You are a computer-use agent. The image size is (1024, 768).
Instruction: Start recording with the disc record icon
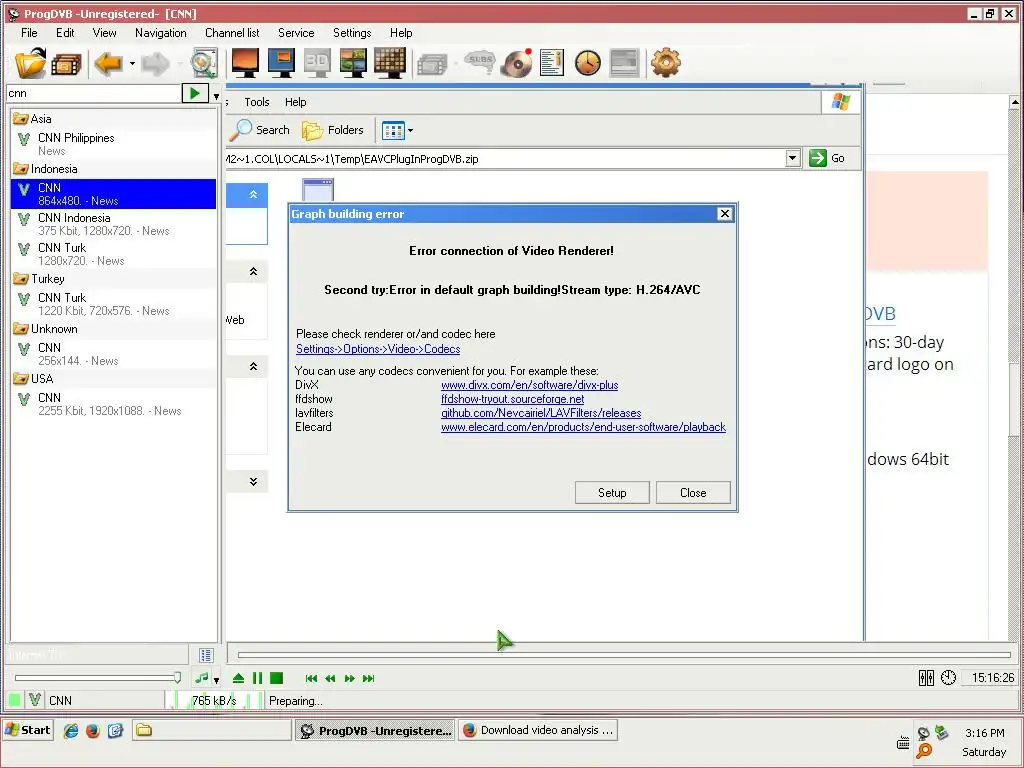click(x=517, y=63)
